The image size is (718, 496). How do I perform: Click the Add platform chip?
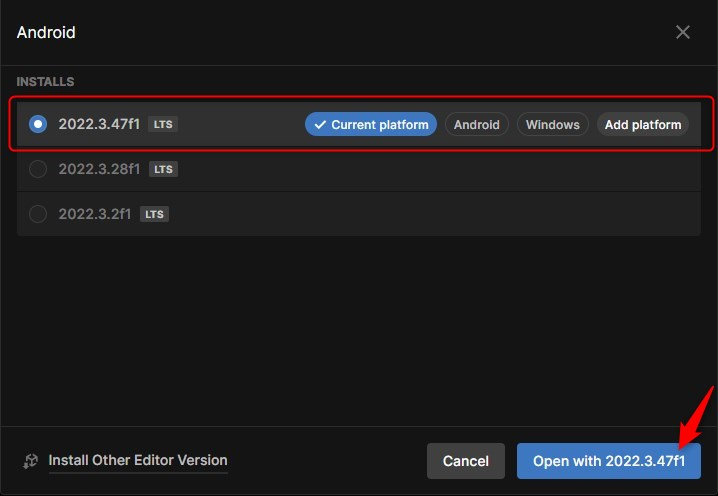point(643,125)
